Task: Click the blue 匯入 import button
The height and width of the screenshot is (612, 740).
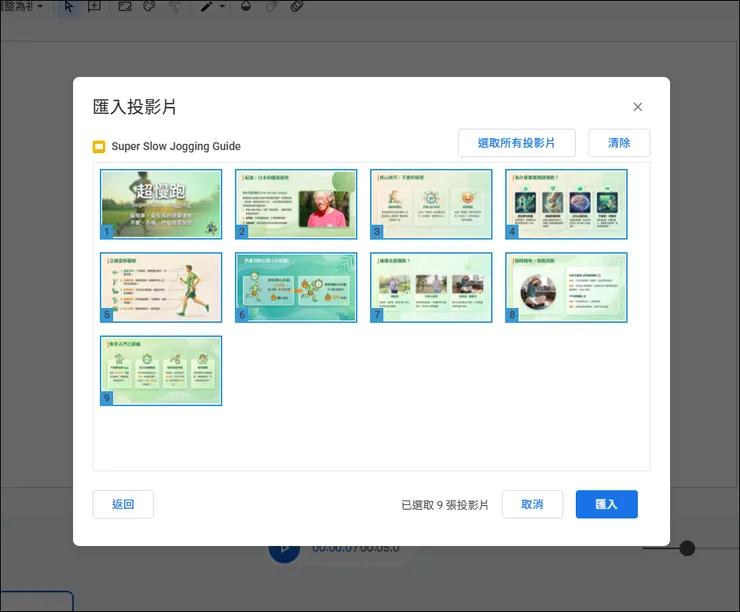Action: pos(606,504)
